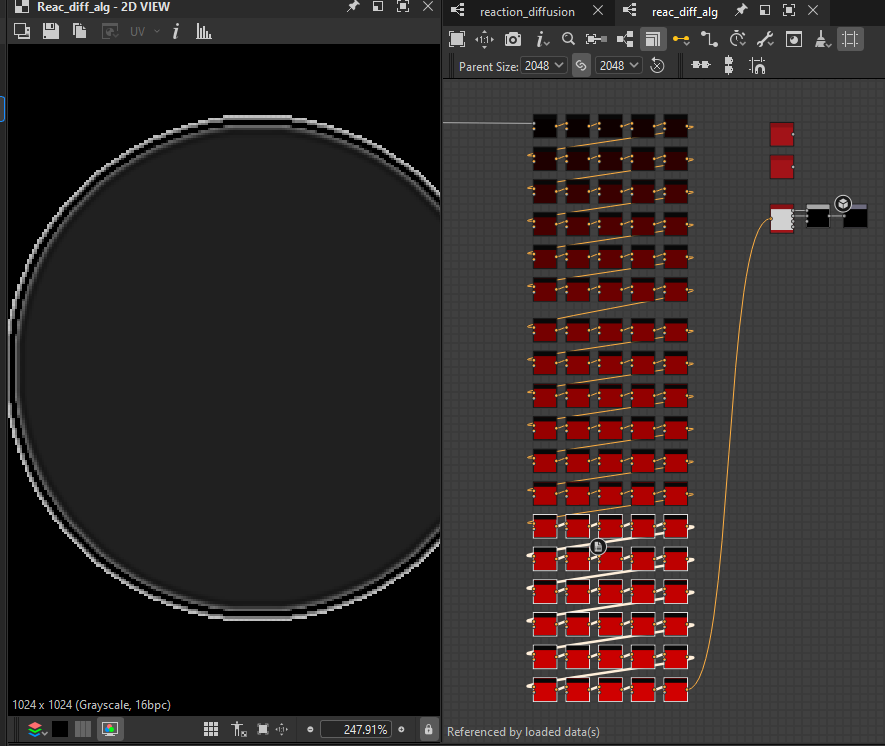Toggle the RGB color display monitor

coord(109,729)
